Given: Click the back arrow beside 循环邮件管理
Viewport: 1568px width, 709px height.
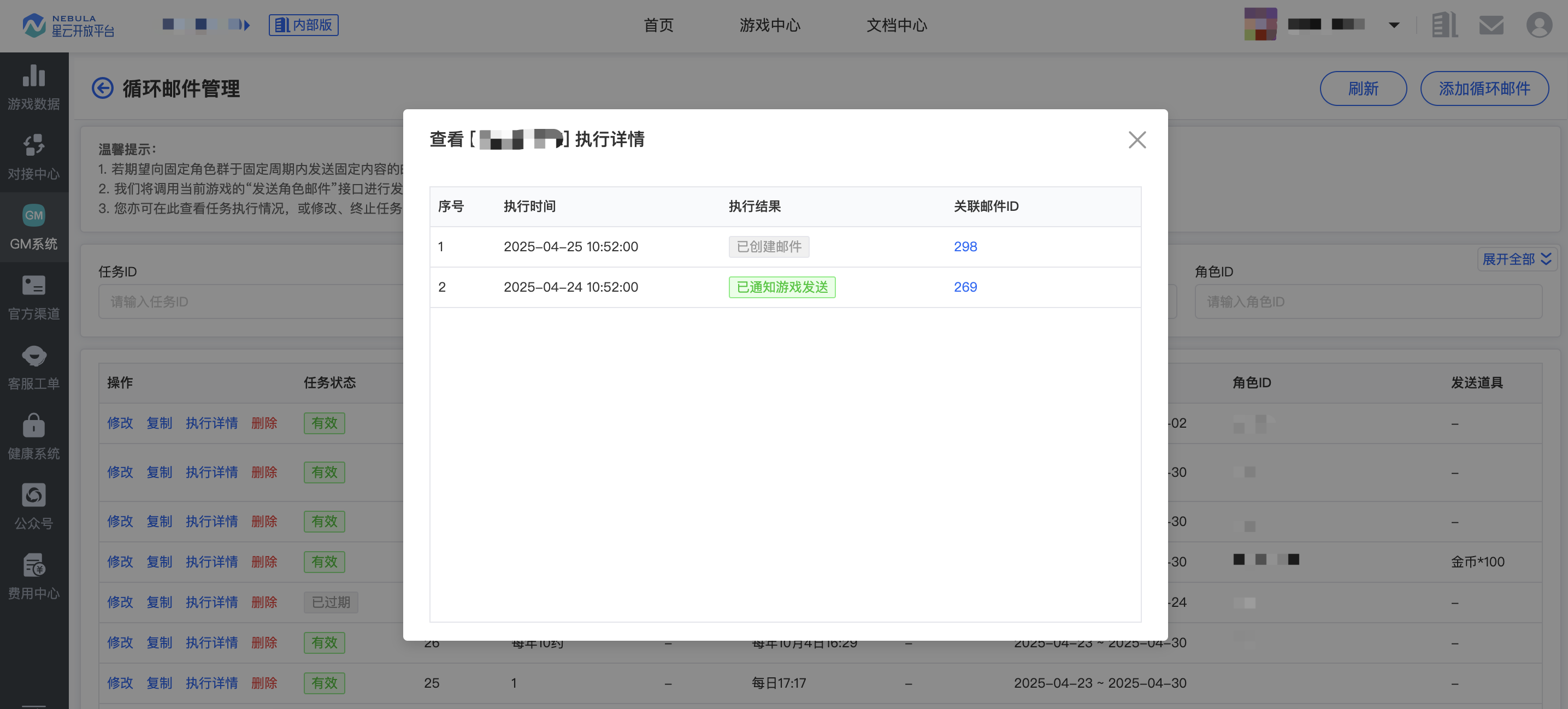Looking at the screenshot, I should pos(102,88).
